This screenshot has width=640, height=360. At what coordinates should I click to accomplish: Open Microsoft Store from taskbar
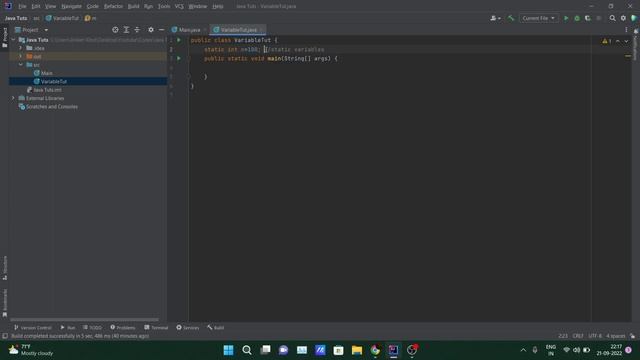coord(338,350)
